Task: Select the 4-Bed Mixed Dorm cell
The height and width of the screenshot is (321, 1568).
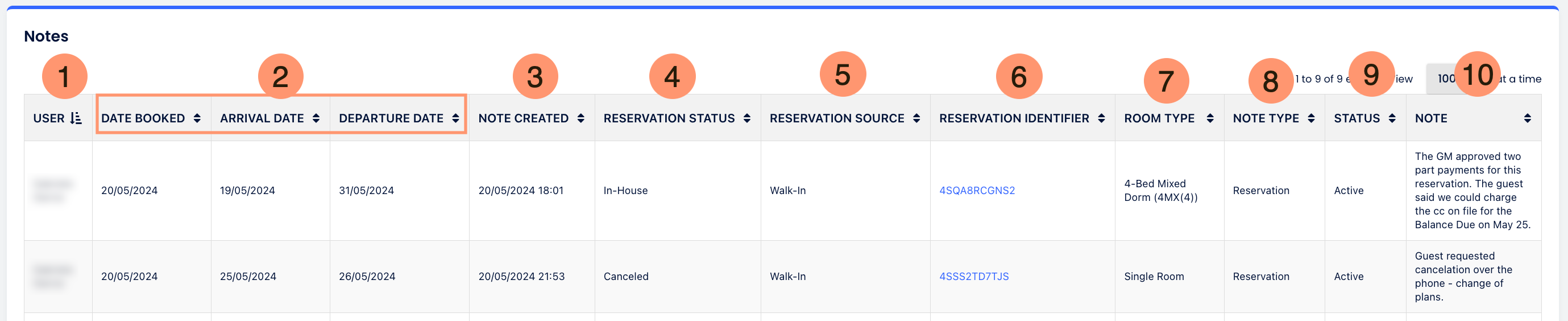Action: click(x=1160, y=191)
